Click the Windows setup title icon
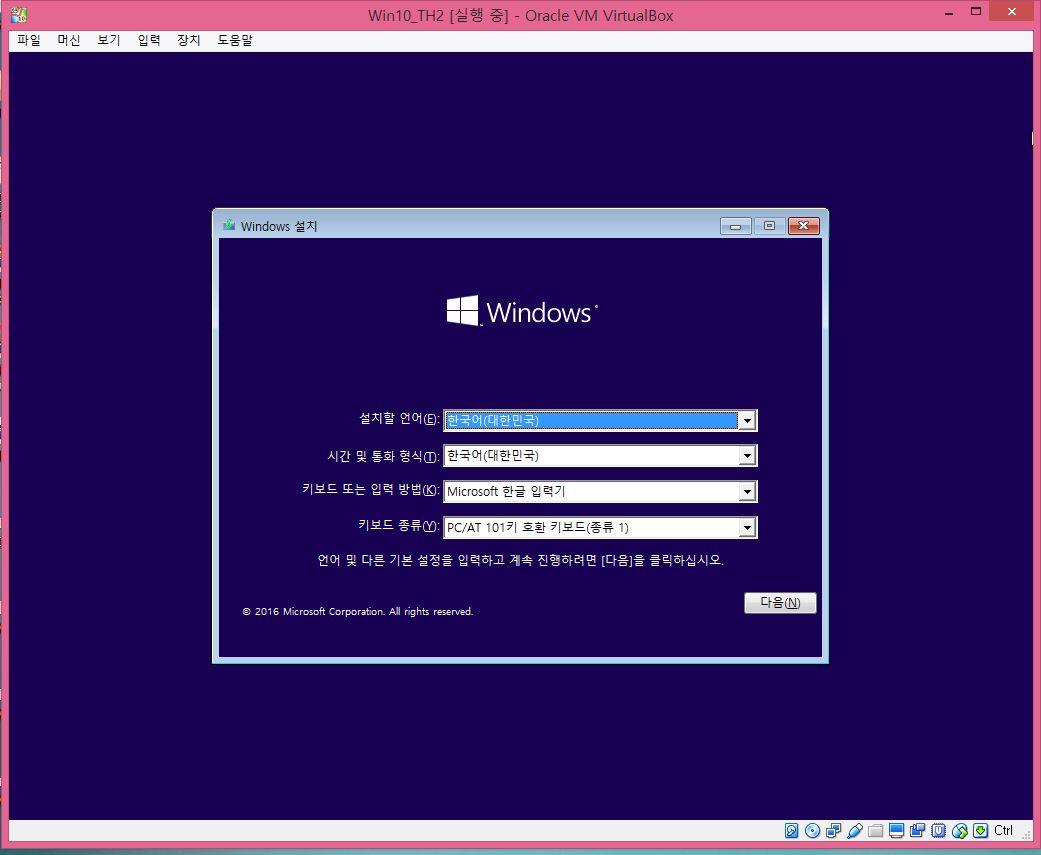 point(229,225)
